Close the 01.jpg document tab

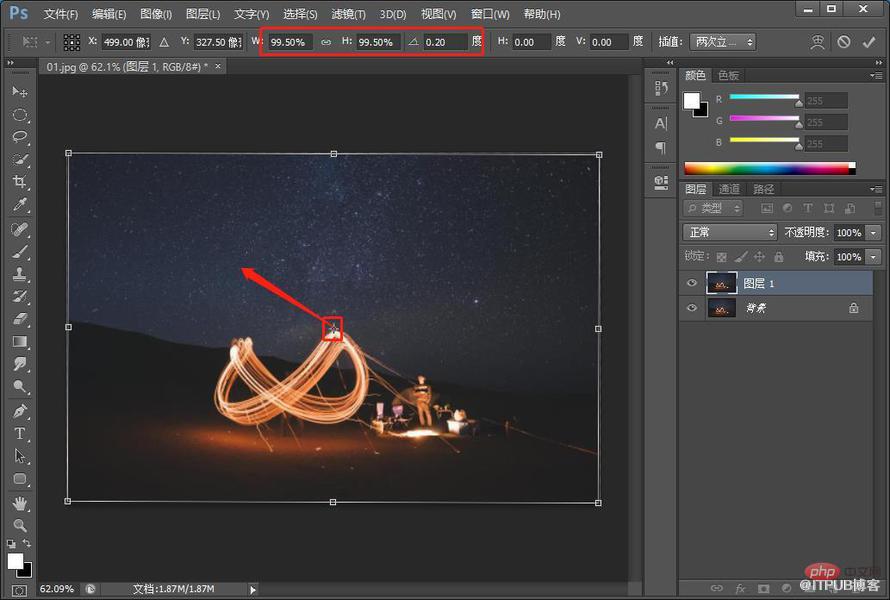click(218, 66)
